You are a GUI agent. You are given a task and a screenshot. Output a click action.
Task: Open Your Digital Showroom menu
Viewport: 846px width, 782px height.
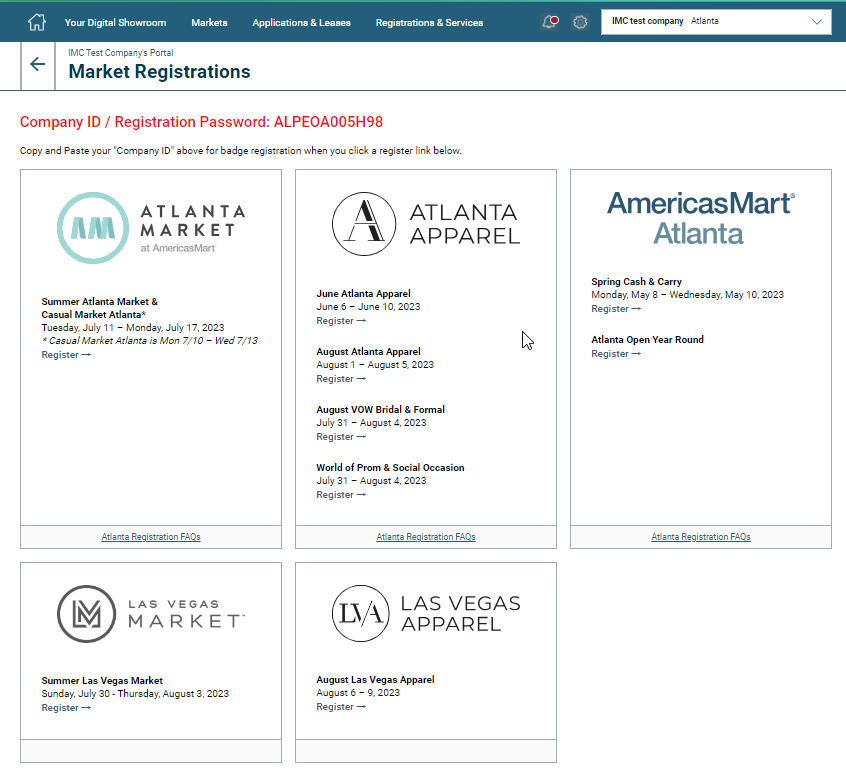pos(115,23)
